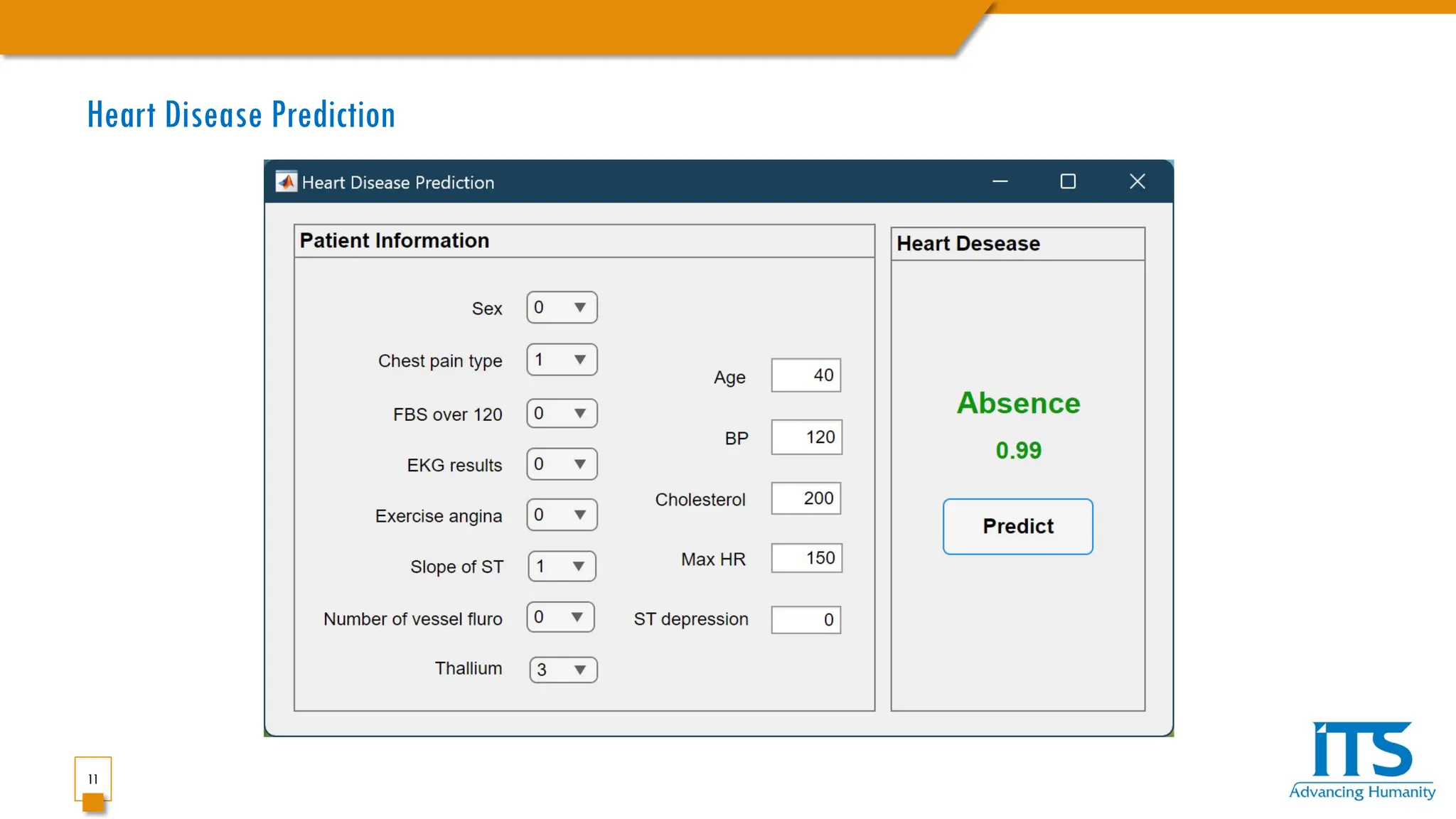Expand the Chest pain type dropdown
The image size is (1456, 819).
click(562, 360)
